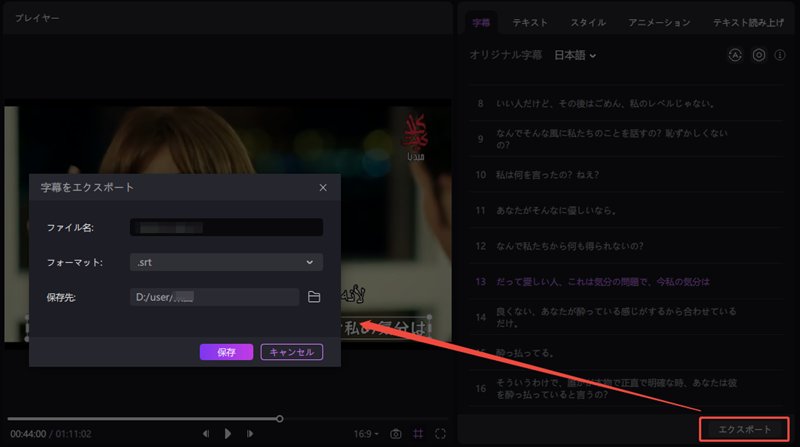Click the translate subtitles icon
The height and width of the screenshot is (447, 800).
[x=735, y=55]
